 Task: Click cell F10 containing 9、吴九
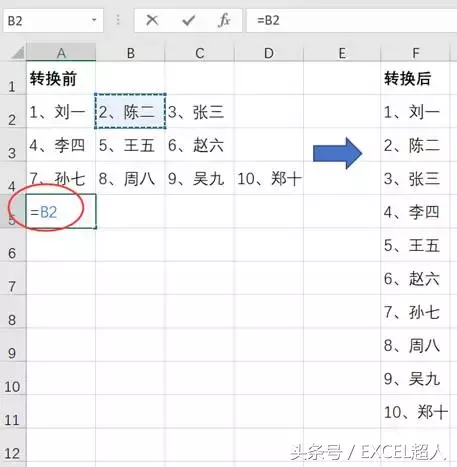416,378
